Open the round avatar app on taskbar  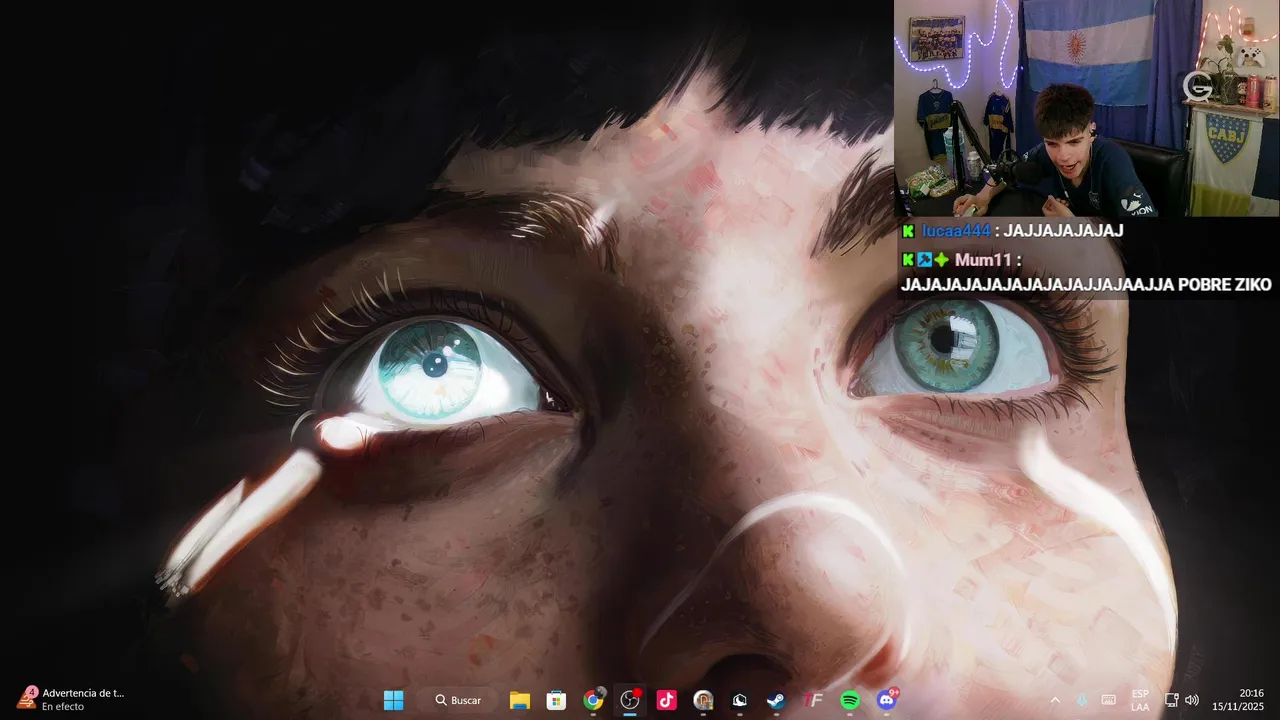point(703,700)
